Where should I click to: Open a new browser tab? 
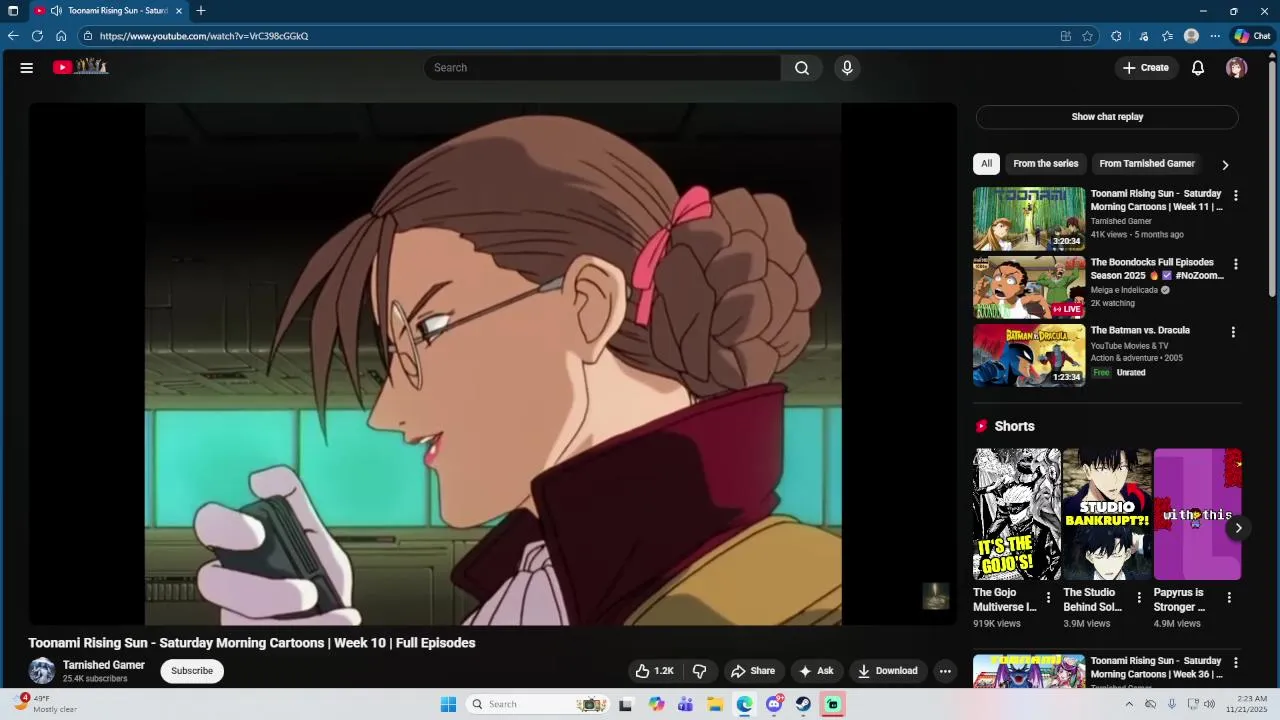tap(201, 11)
